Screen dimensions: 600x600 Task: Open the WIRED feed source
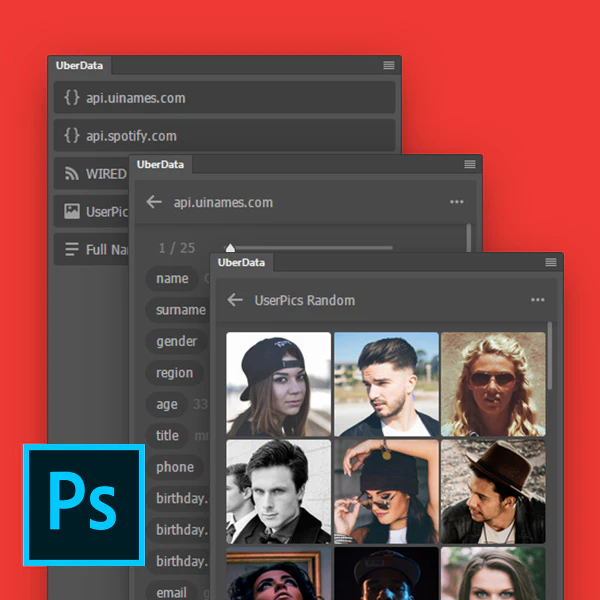pyautogui.click(x=91, y=173)
